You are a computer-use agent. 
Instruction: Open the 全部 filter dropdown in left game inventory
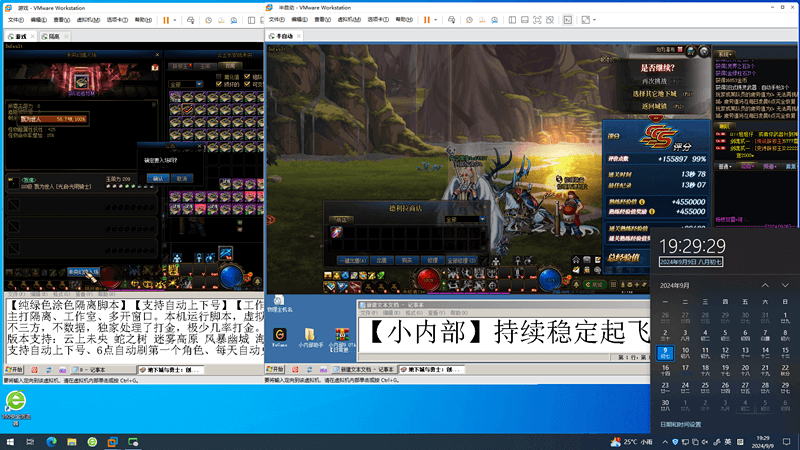point(186,84)
